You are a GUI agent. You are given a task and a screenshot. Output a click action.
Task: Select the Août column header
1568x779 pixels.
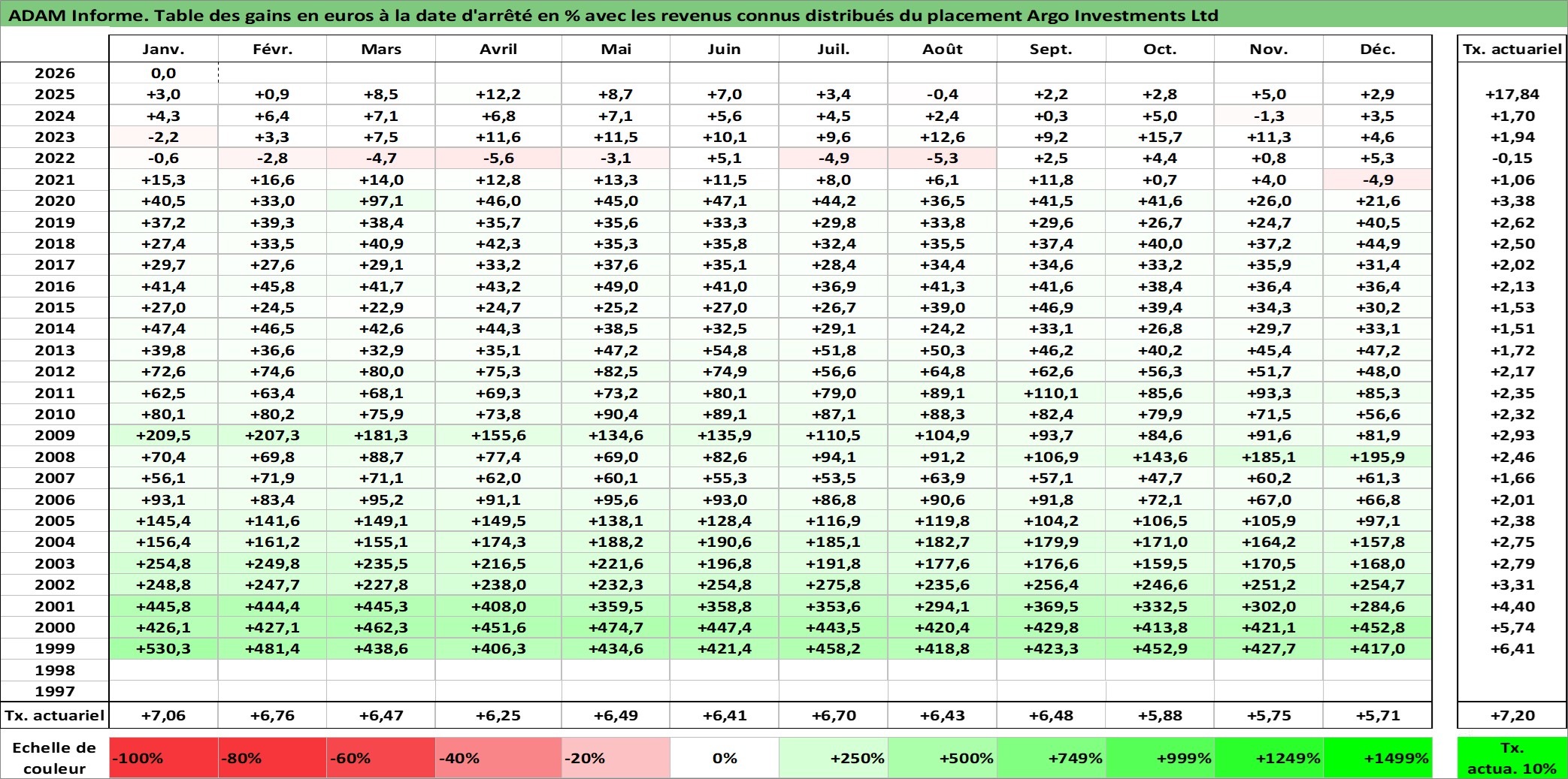[x=943, y=49]
